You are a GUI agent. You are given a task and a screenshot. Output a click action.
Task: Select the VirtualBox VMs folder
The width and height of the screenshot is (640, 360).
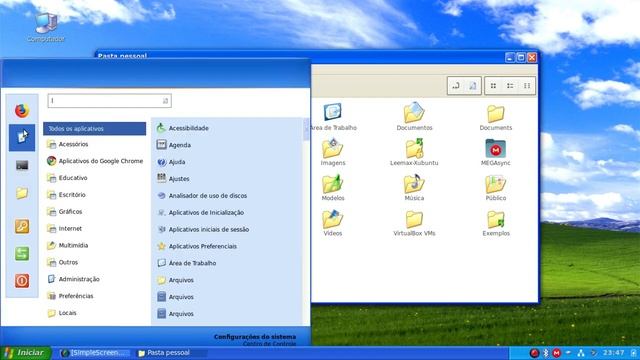414,223
